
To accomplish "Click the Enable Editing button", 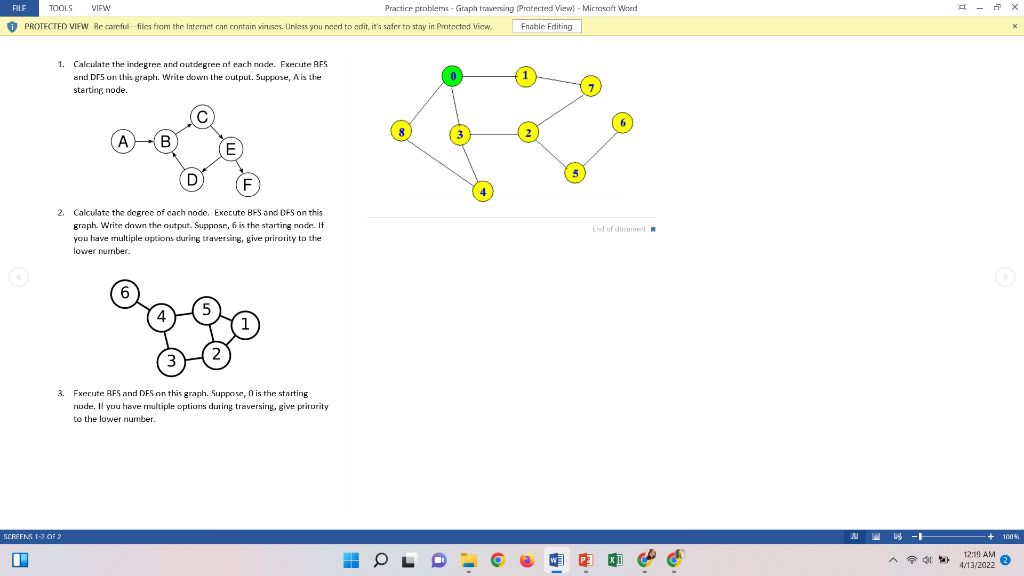I will click(x=546, y=26).
